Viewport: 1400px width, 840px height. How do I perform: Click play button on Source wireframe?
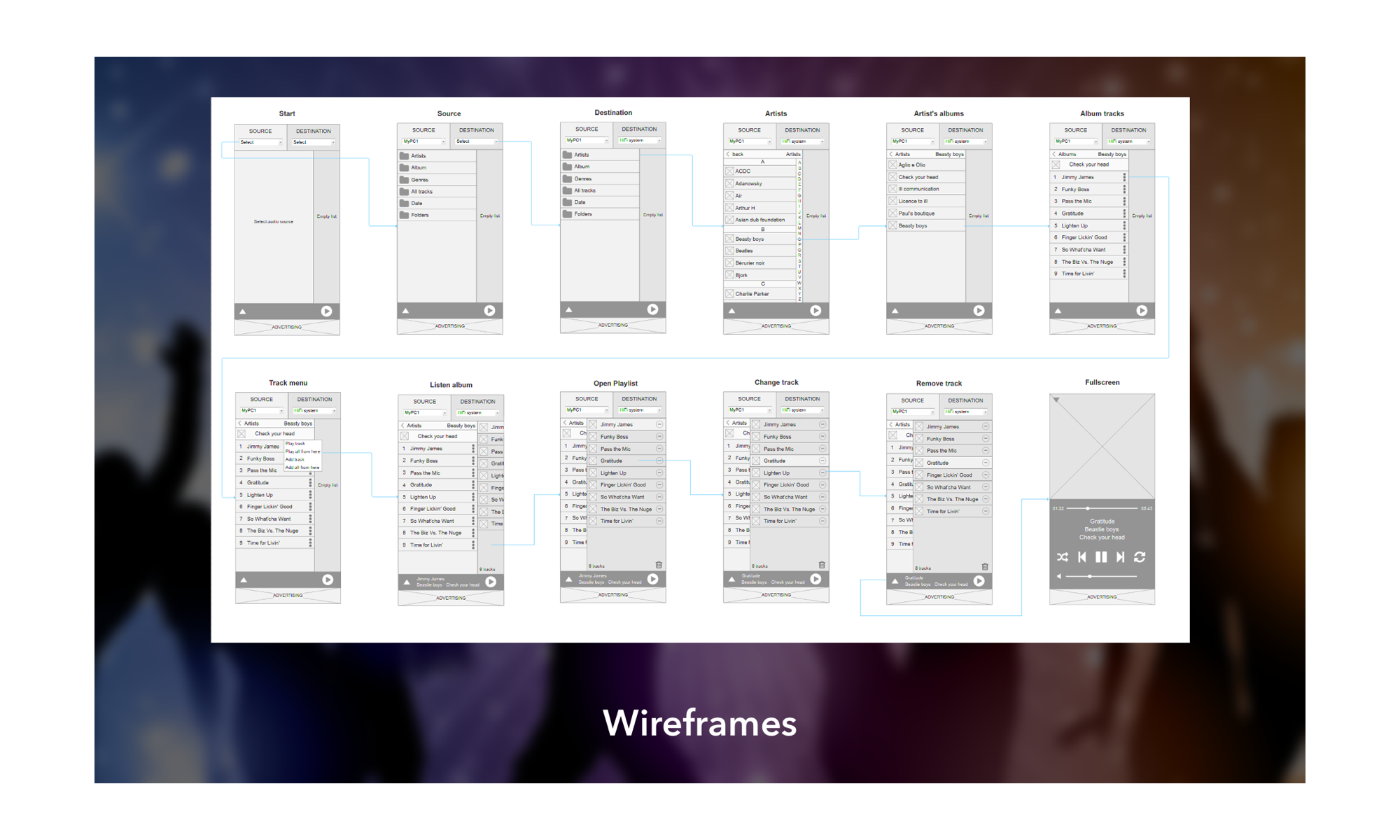point(489,310)
